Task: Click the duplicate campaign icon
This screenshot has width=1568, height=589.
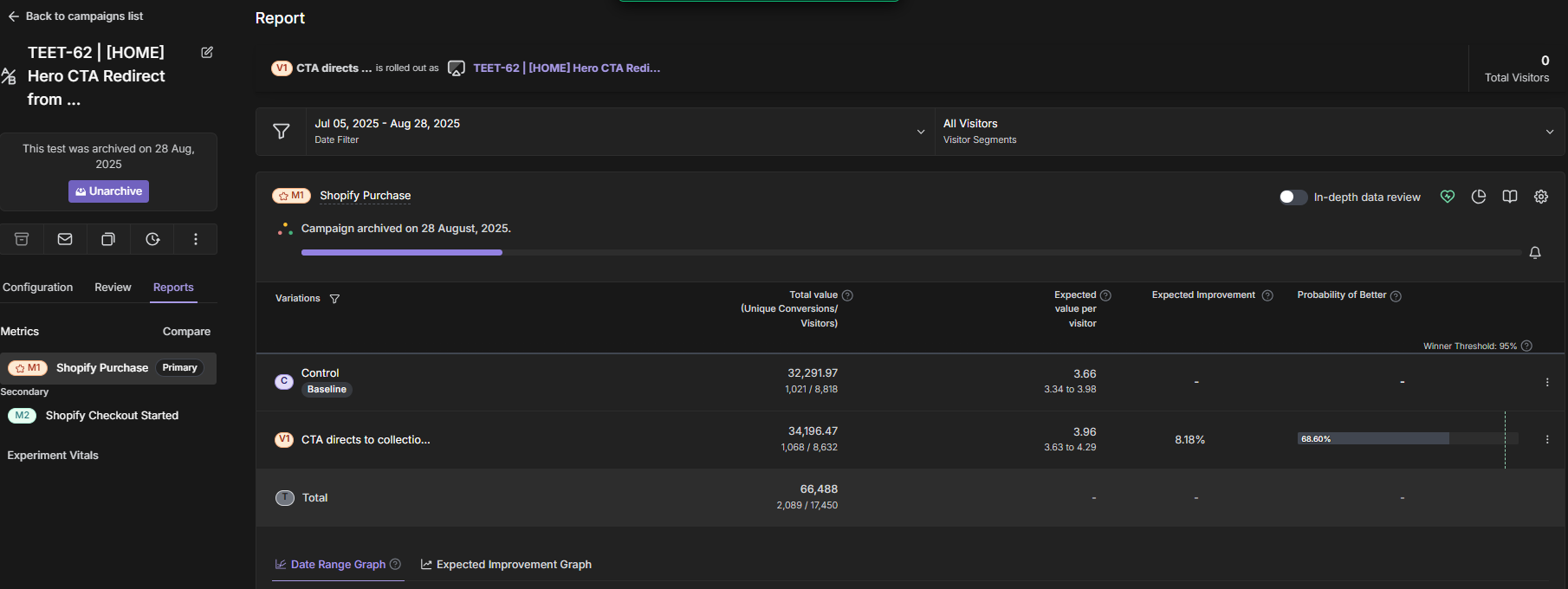Action: [108, 239]
